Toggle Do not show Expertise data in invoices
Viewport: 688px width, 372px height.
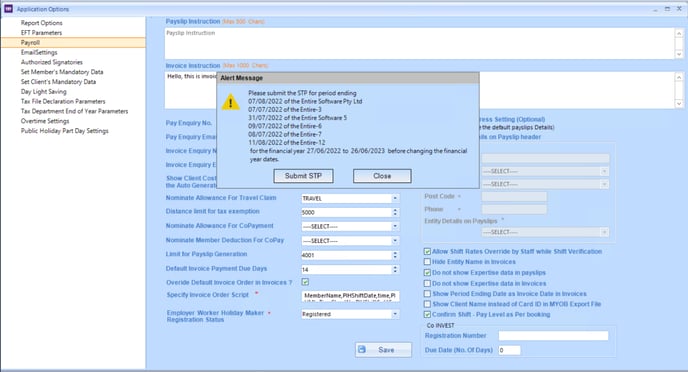[427, 283]
